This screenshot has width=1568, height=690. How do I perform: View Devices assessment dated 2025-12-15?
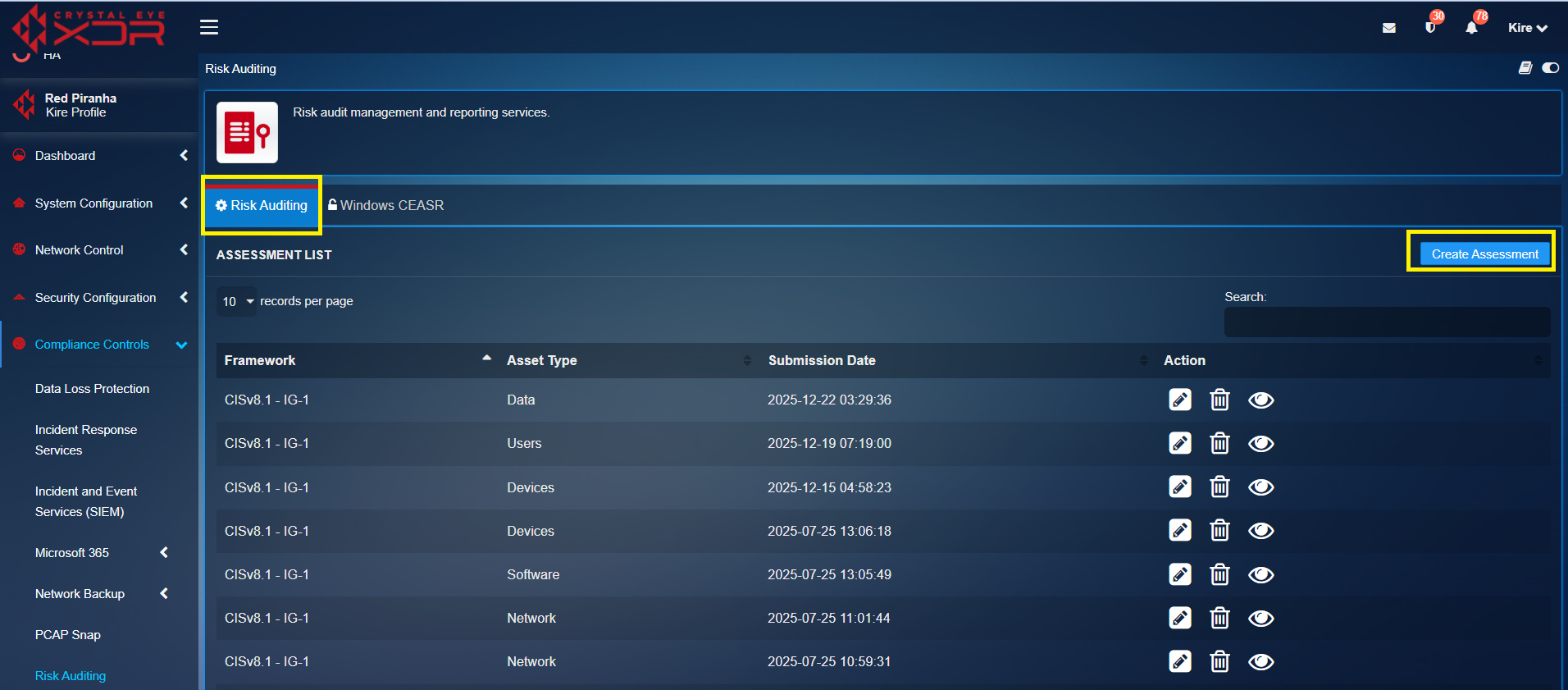1260,487
